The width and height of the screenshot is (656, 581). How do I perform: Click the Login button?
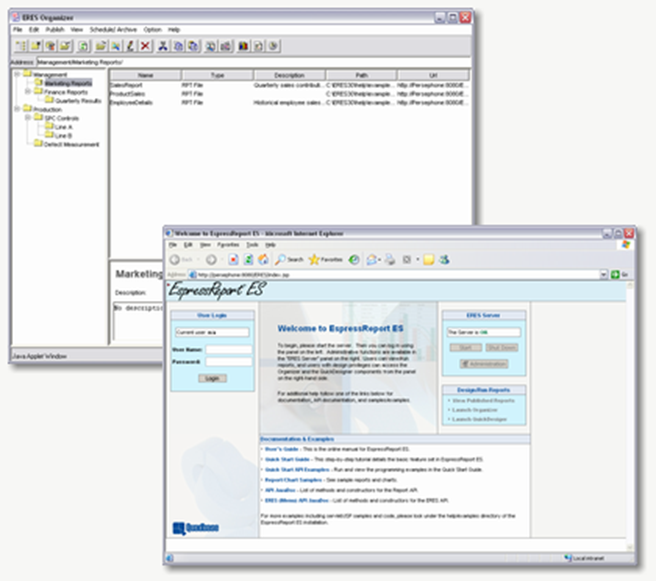(211, 378)
